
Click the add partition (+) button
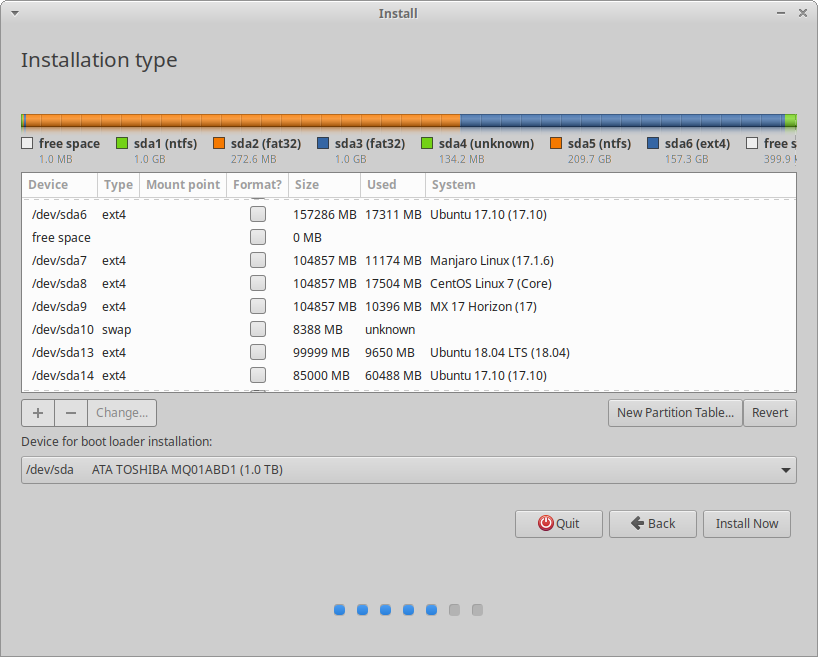coord(37,412)
